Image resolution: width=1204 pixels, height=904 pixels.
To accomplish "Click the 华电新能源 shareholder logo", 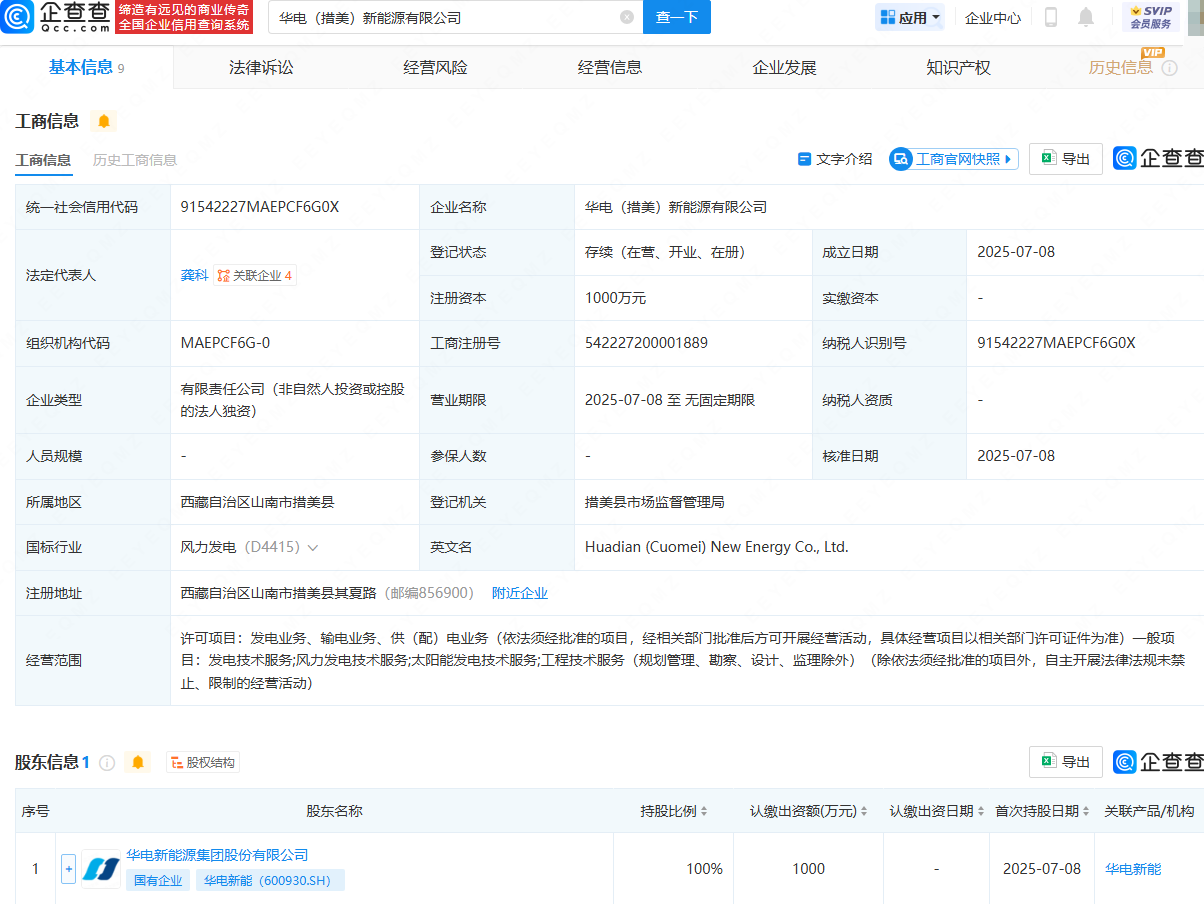I will point(100,869).
